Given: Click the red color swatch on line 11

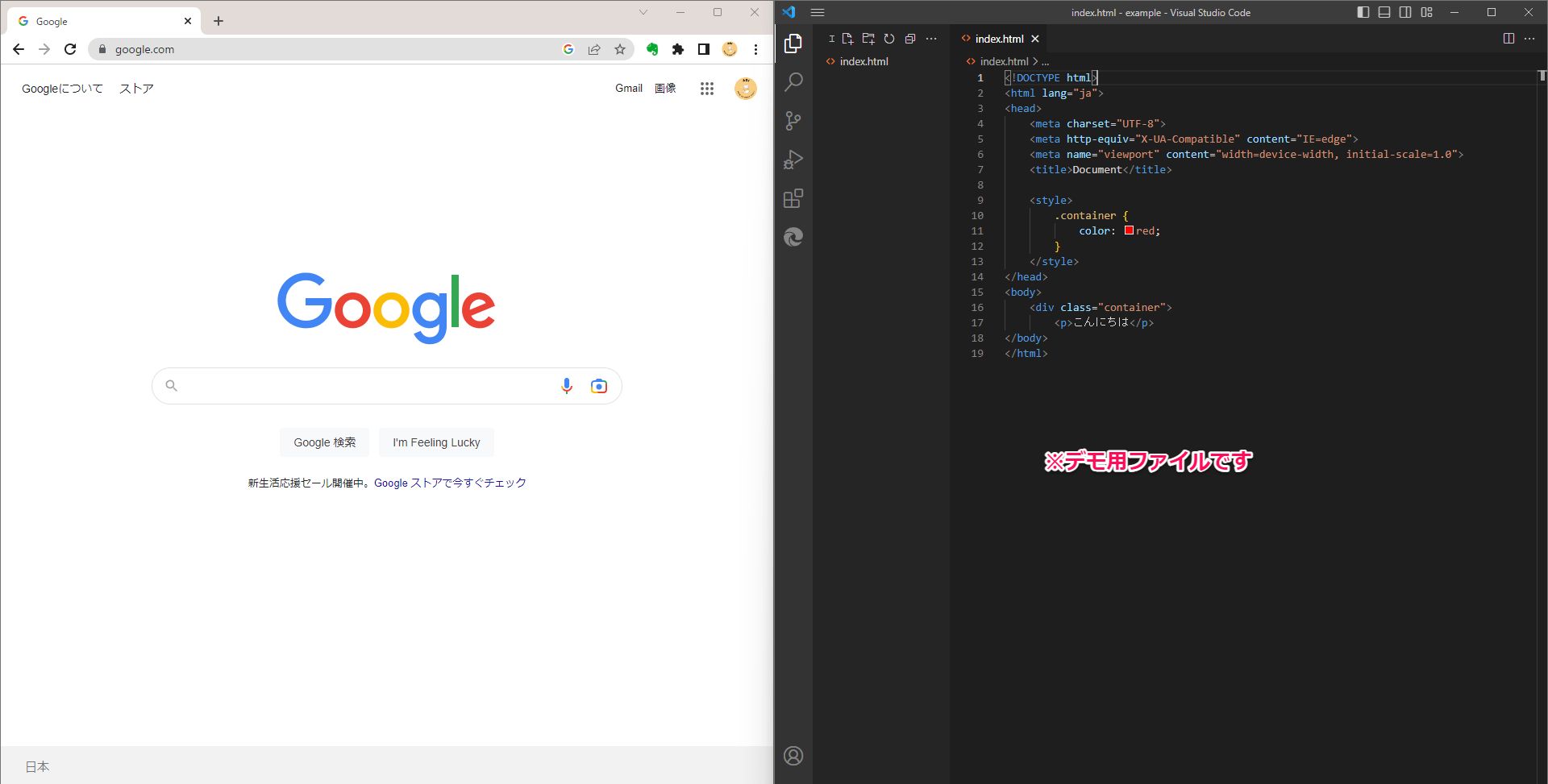Looking at the screenshot, I should click(x=1129, y=230).
